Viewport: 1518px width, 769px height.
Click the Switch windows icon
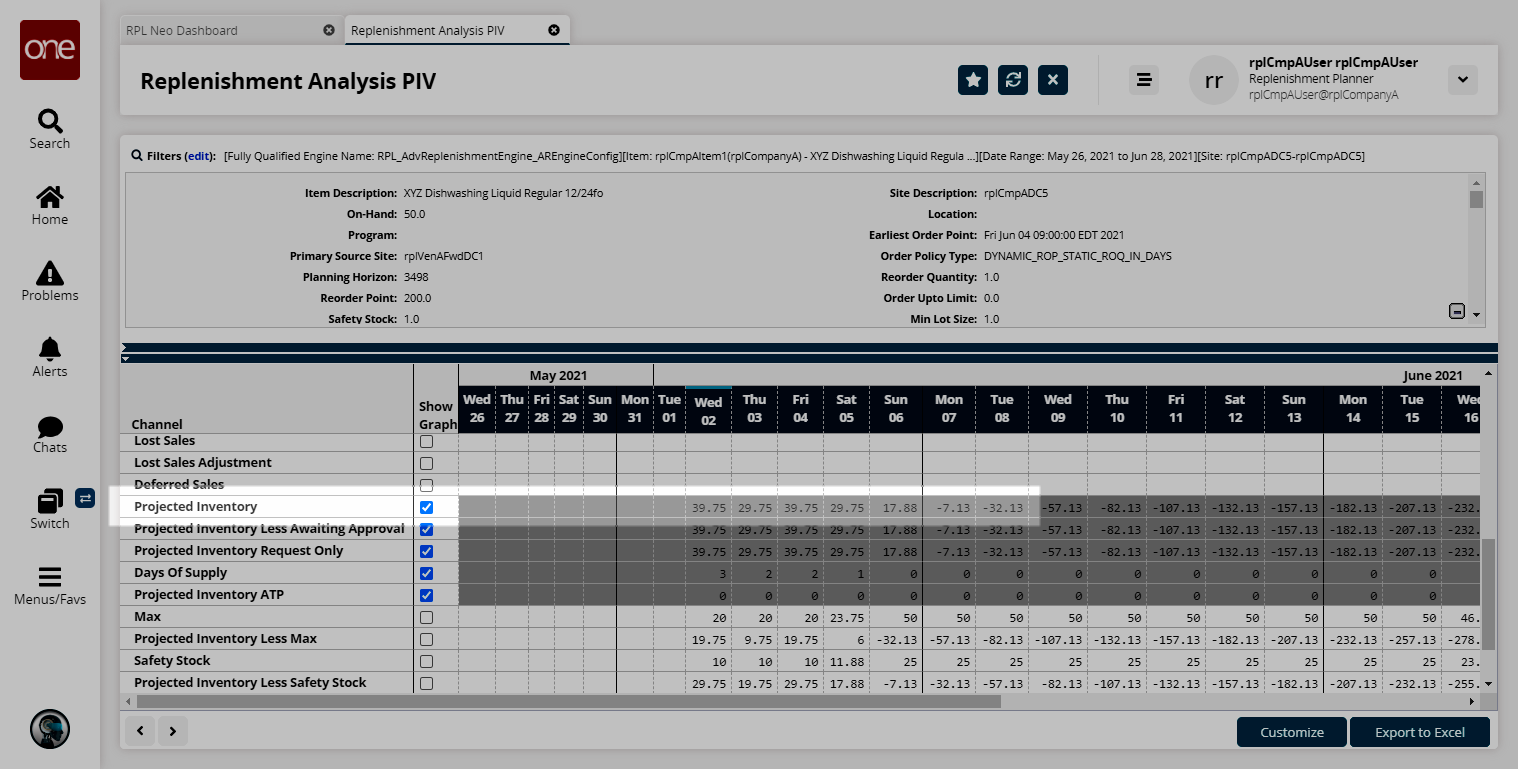(x=49, y=501)
